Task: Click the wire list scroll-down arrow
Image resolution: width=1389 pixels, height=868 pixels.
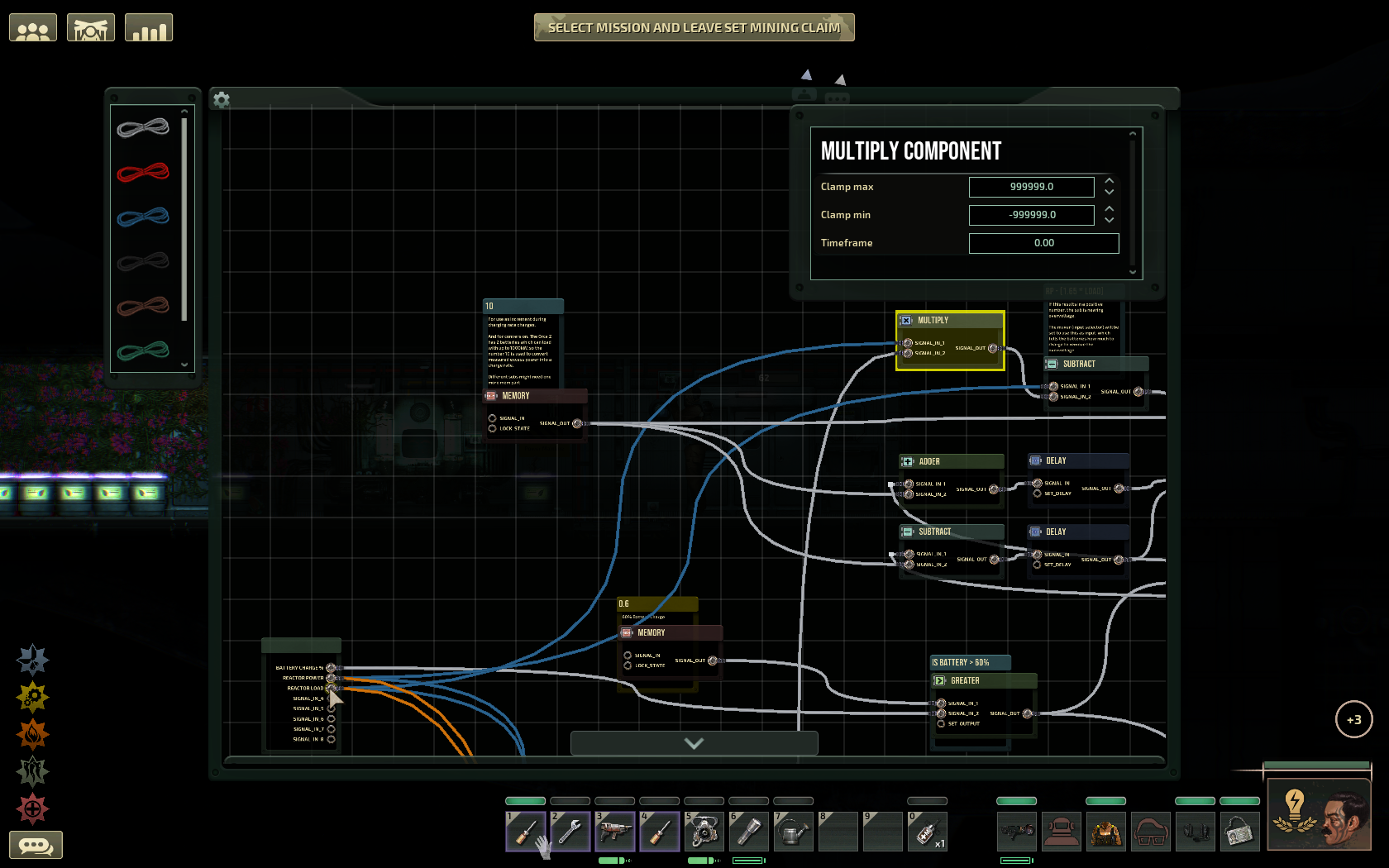Action: 184,365
